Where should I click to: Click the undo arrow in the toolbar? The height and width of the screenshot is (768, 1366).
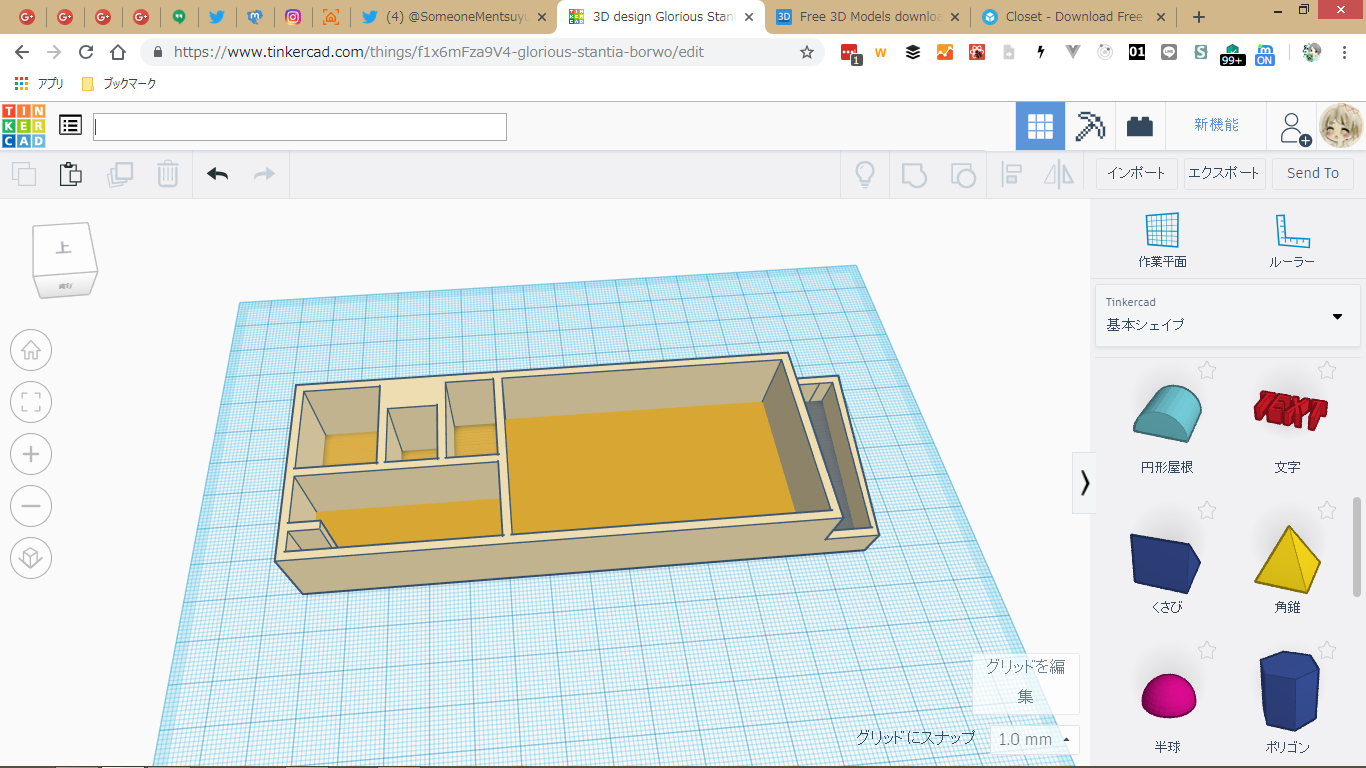pyautogui.click(x=218, y=174)
